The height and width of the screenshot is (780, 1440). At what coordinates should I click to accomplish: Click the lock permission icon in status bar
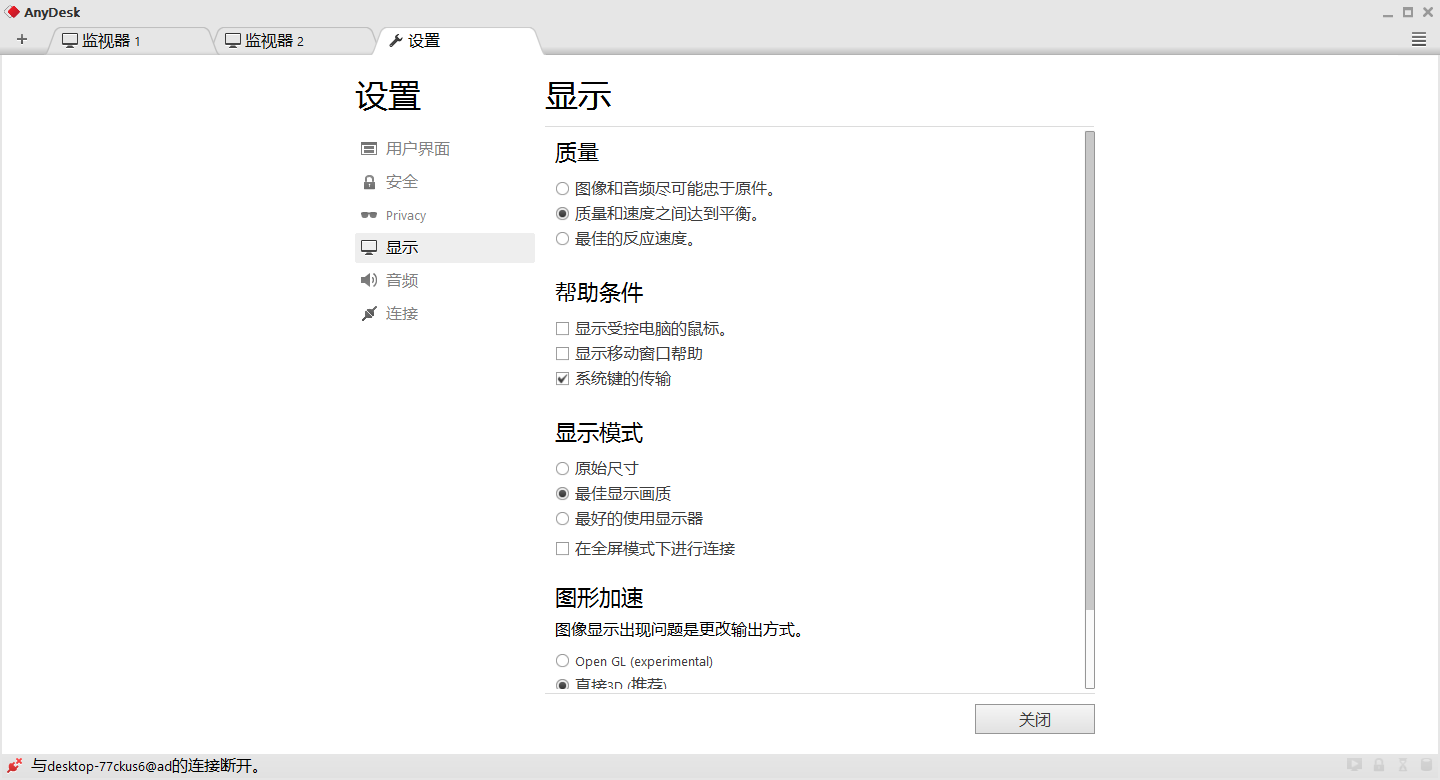pyautogui.click(x=1378, y=764)
